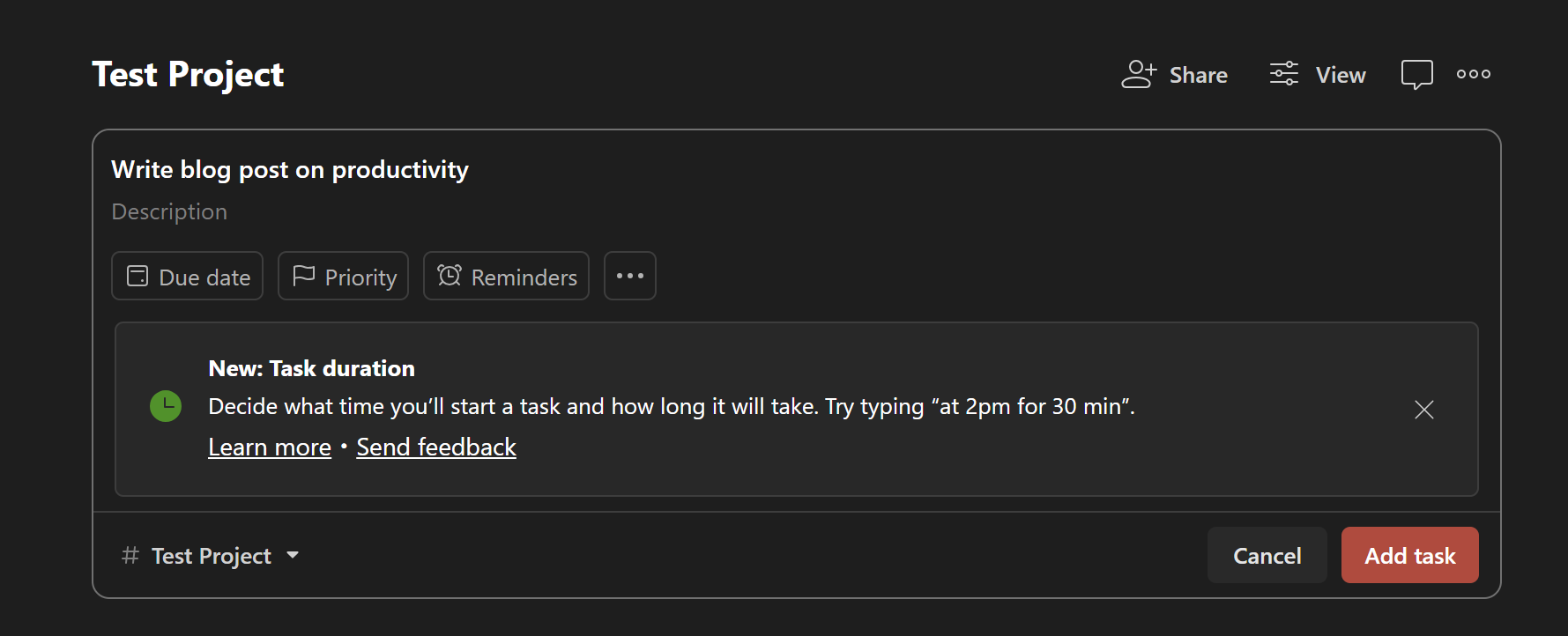
Task: Click the Test Project title heading
Action: click(188, 75)
